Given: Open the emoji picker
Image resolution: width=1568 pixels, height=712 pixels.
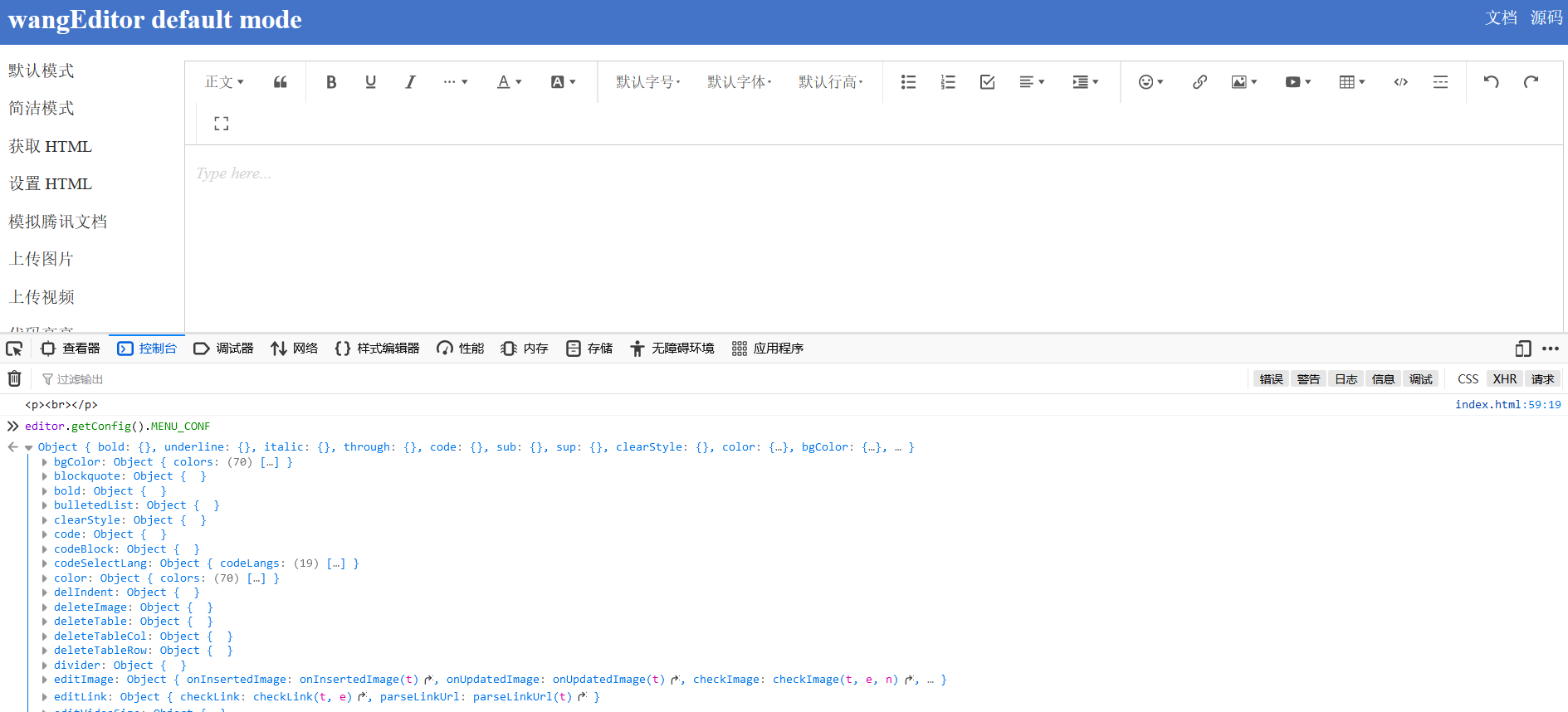Looking at the screenshot, I should click(x=1150, y=82).
